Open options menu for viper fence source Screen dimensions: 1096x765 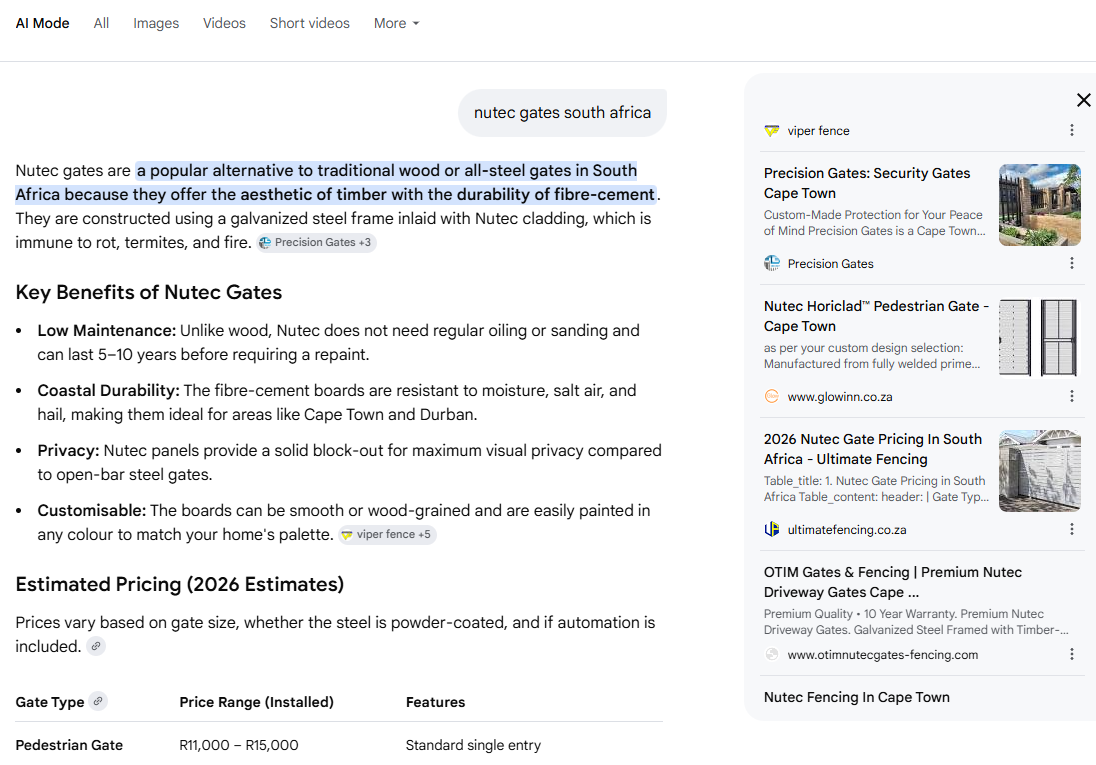point(1072,130)
